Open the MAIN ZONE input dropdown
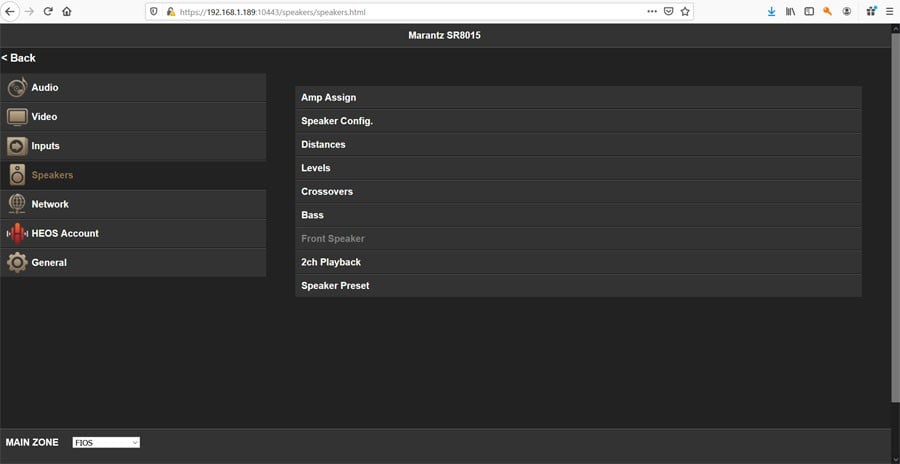Image resolution: width=900 pixels, height=464 pixels. 106,442
